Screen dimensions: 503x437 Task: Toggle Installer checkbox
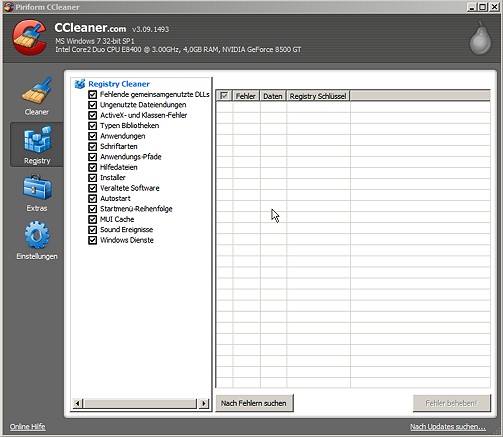pos(92,178)
